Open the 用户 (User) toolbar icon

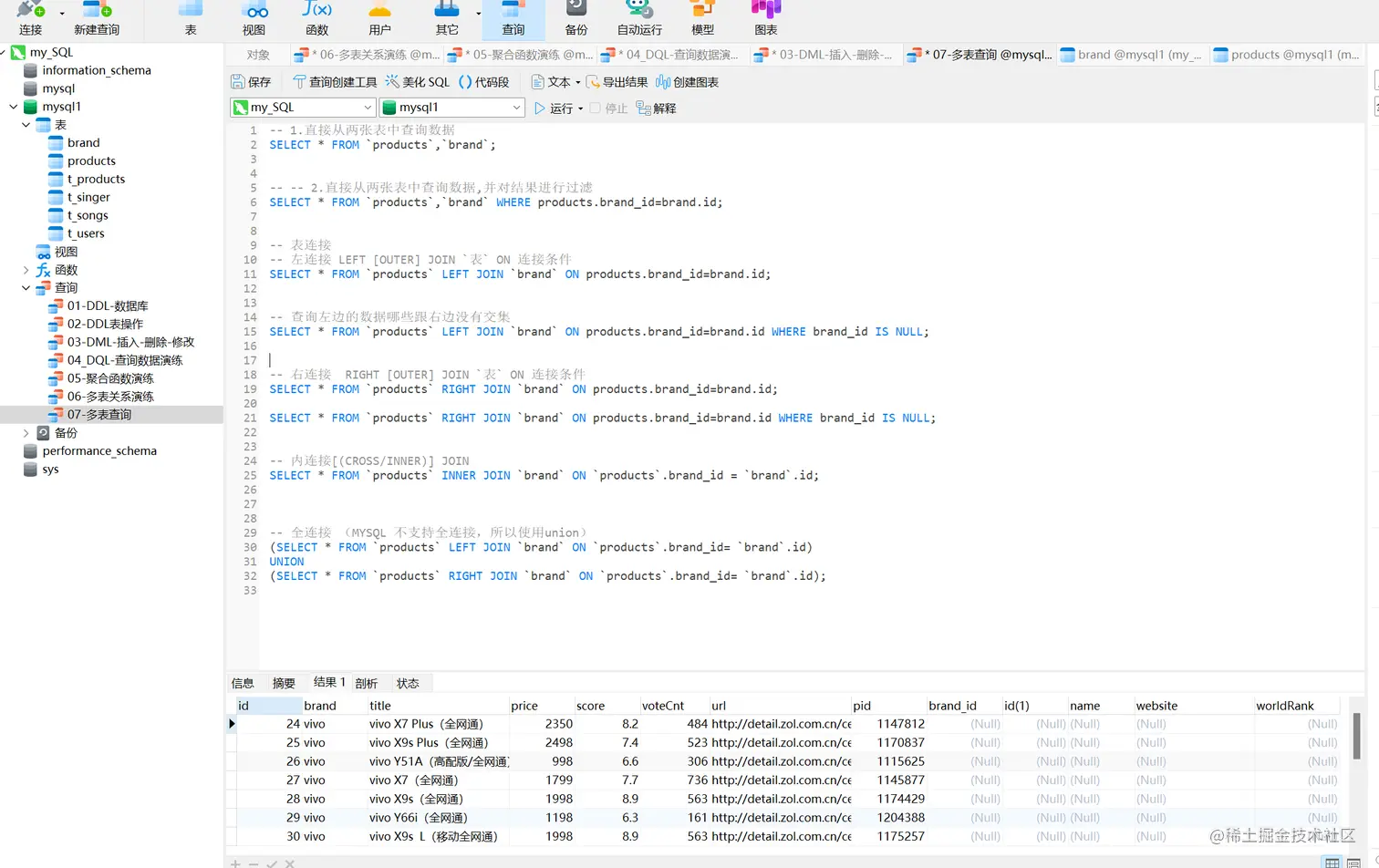pyautogui.click(x=379, y=18)
